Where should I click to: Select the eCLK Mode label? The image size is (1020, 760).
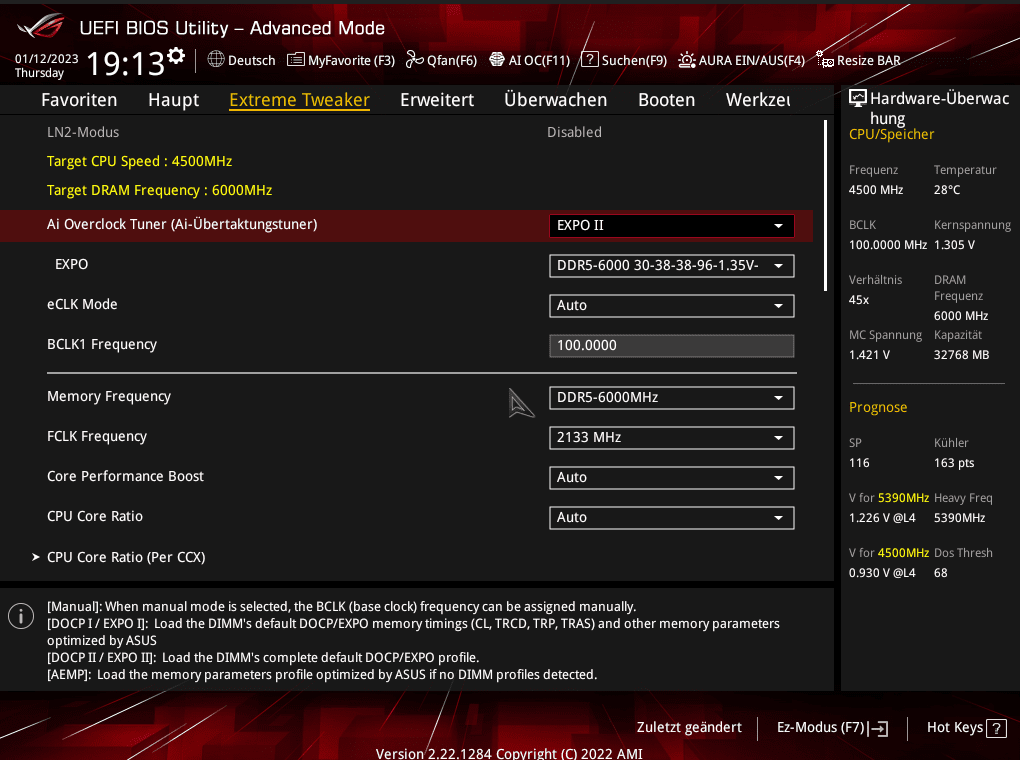click(x=82, y=305)
